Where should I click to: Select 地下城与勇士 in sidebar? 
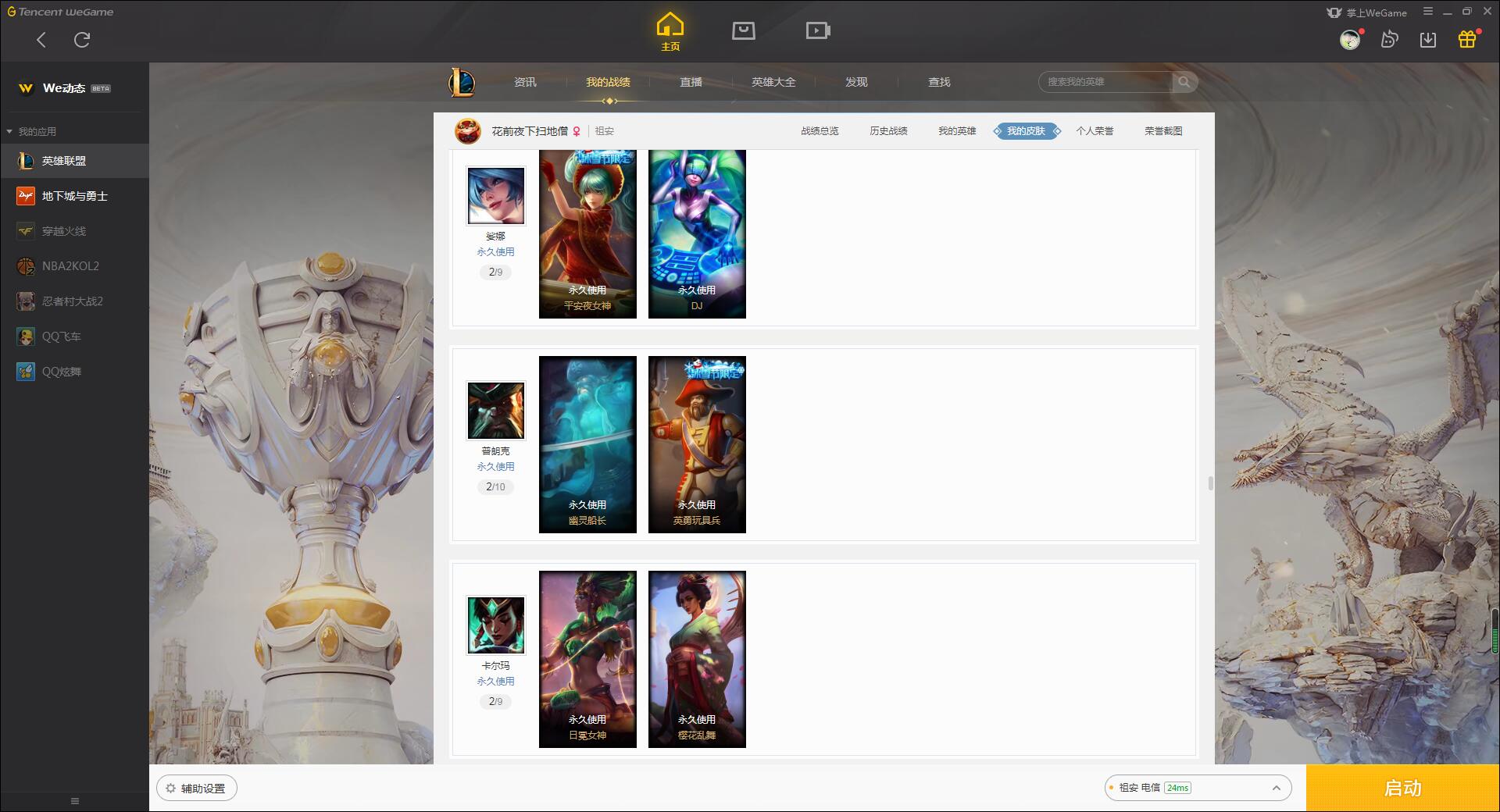74,196
